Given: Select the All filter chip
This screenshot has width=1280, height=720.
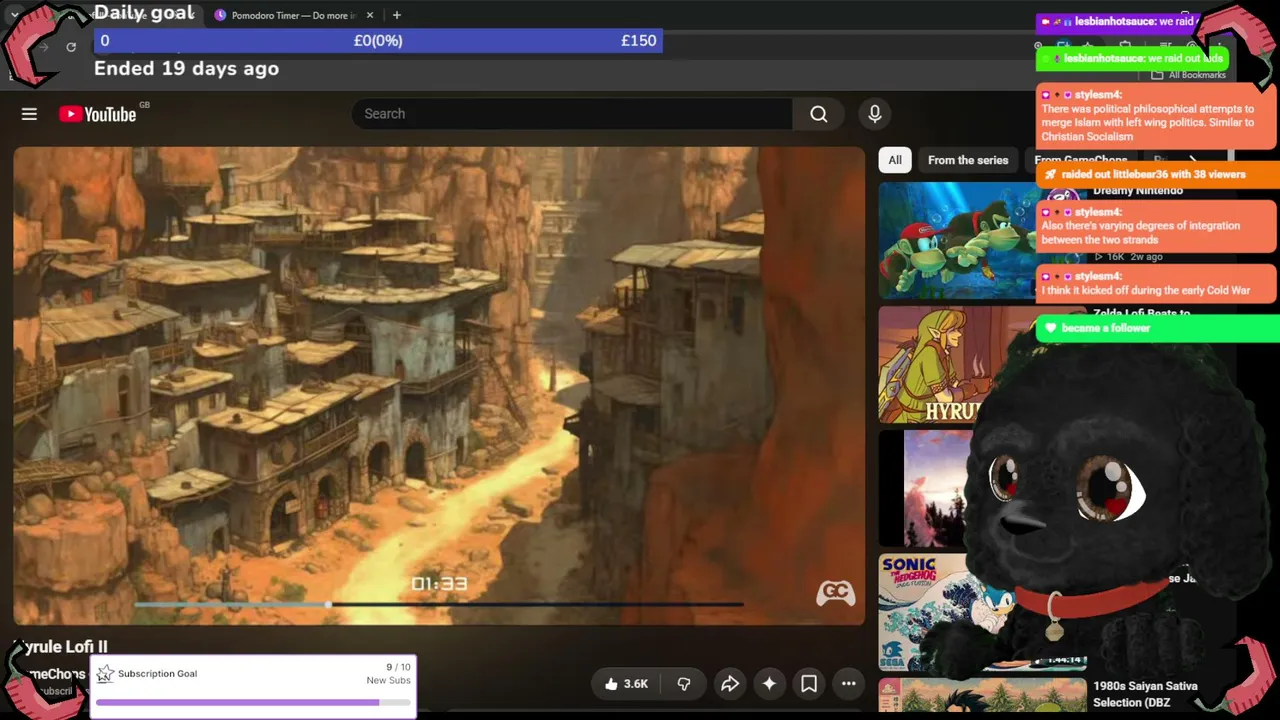Looking at the screenshot, I should point(895,160).
